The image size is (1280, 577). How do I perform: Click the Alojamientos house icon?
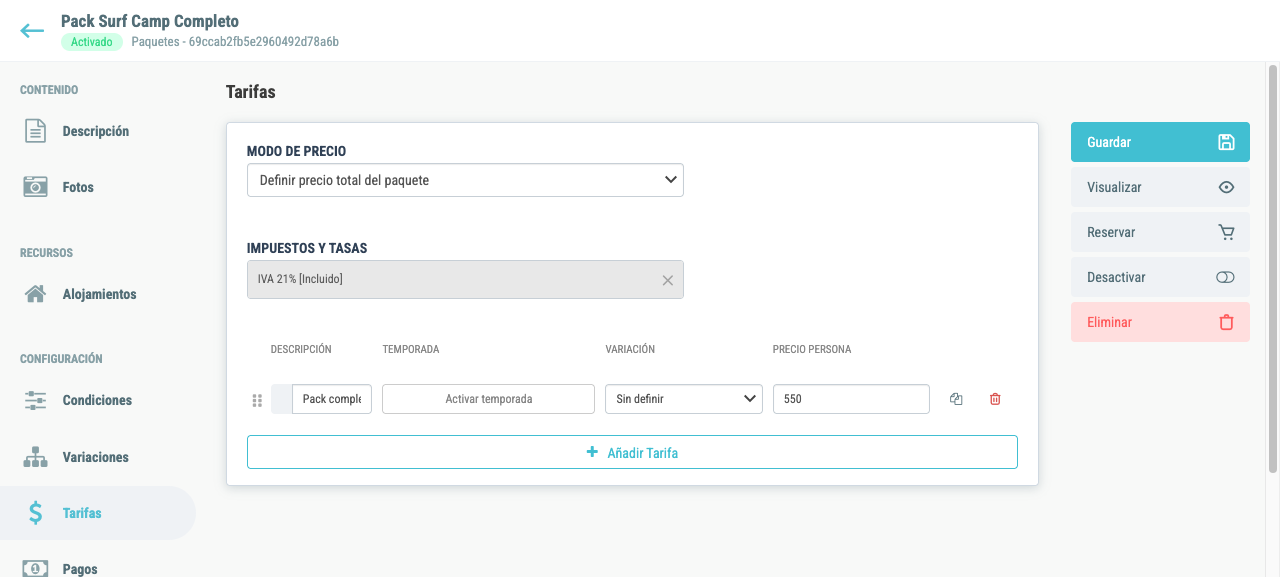[x=35, y=294]
